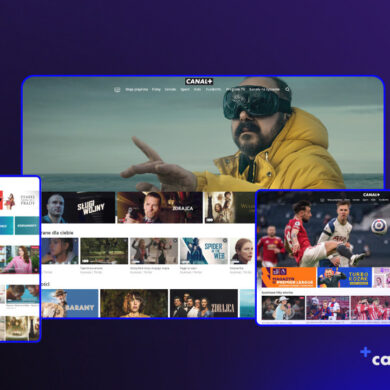390x390 pixels.
Task: Click the teal button in left window
Action: pos(27,226)
